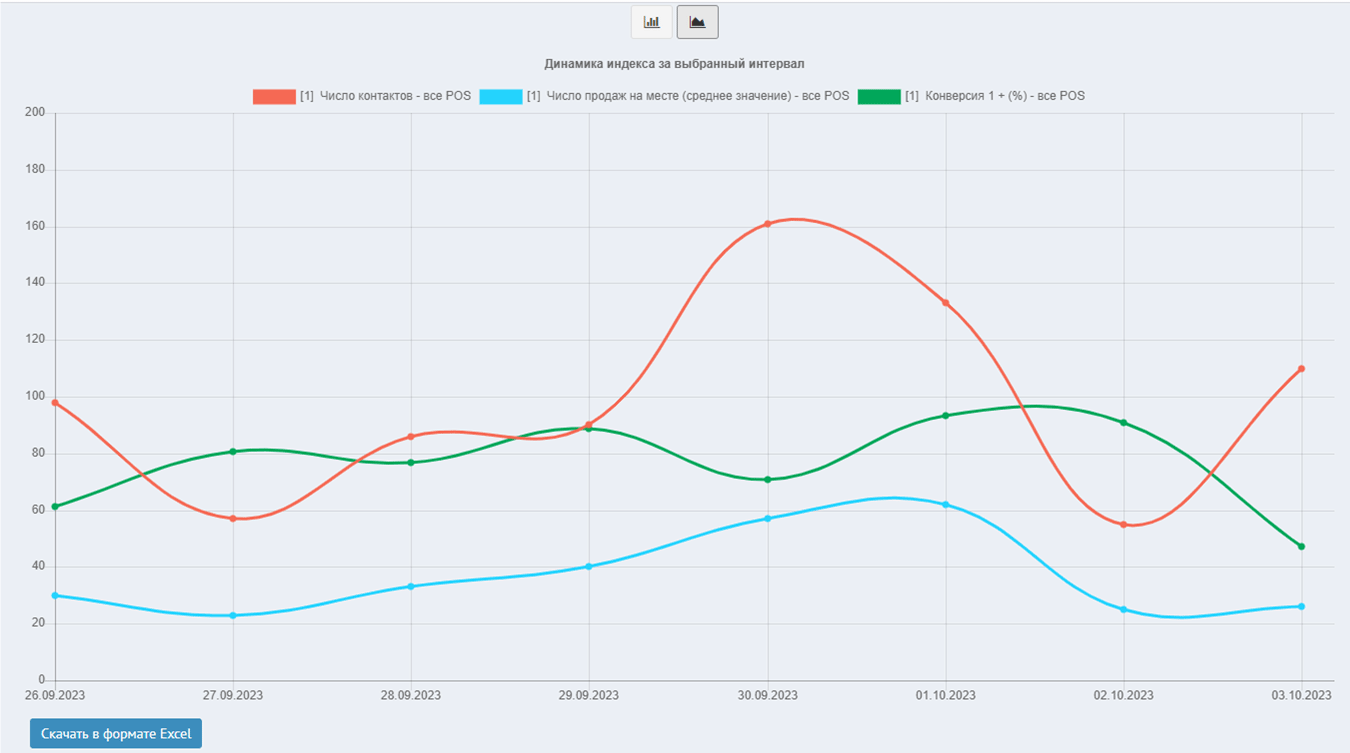
Task: Click green line point on 27.09.2023
Action: click(x=233, y=452)
